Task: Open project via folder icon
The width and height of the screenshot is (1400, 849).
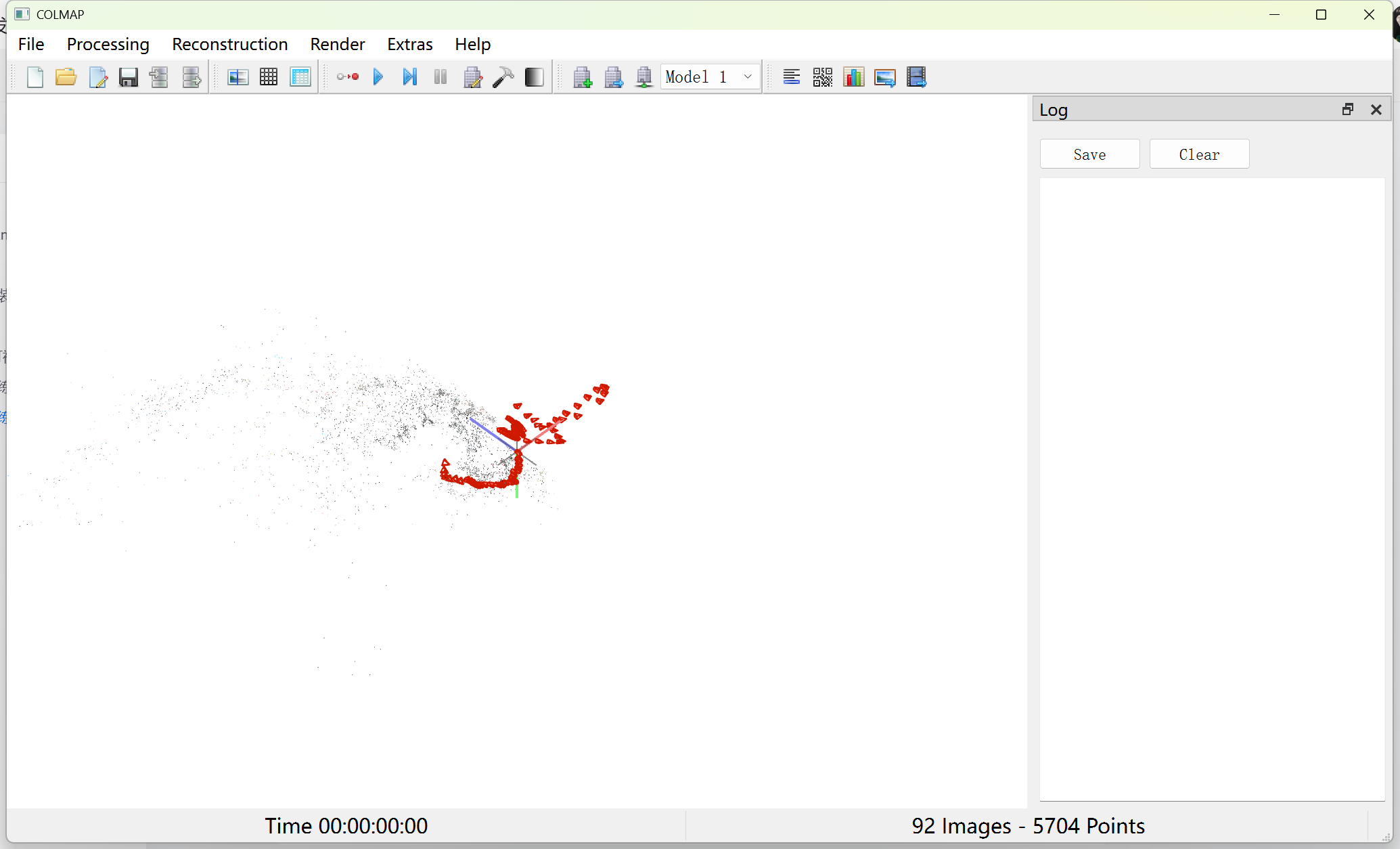Action: click(66, 77)
